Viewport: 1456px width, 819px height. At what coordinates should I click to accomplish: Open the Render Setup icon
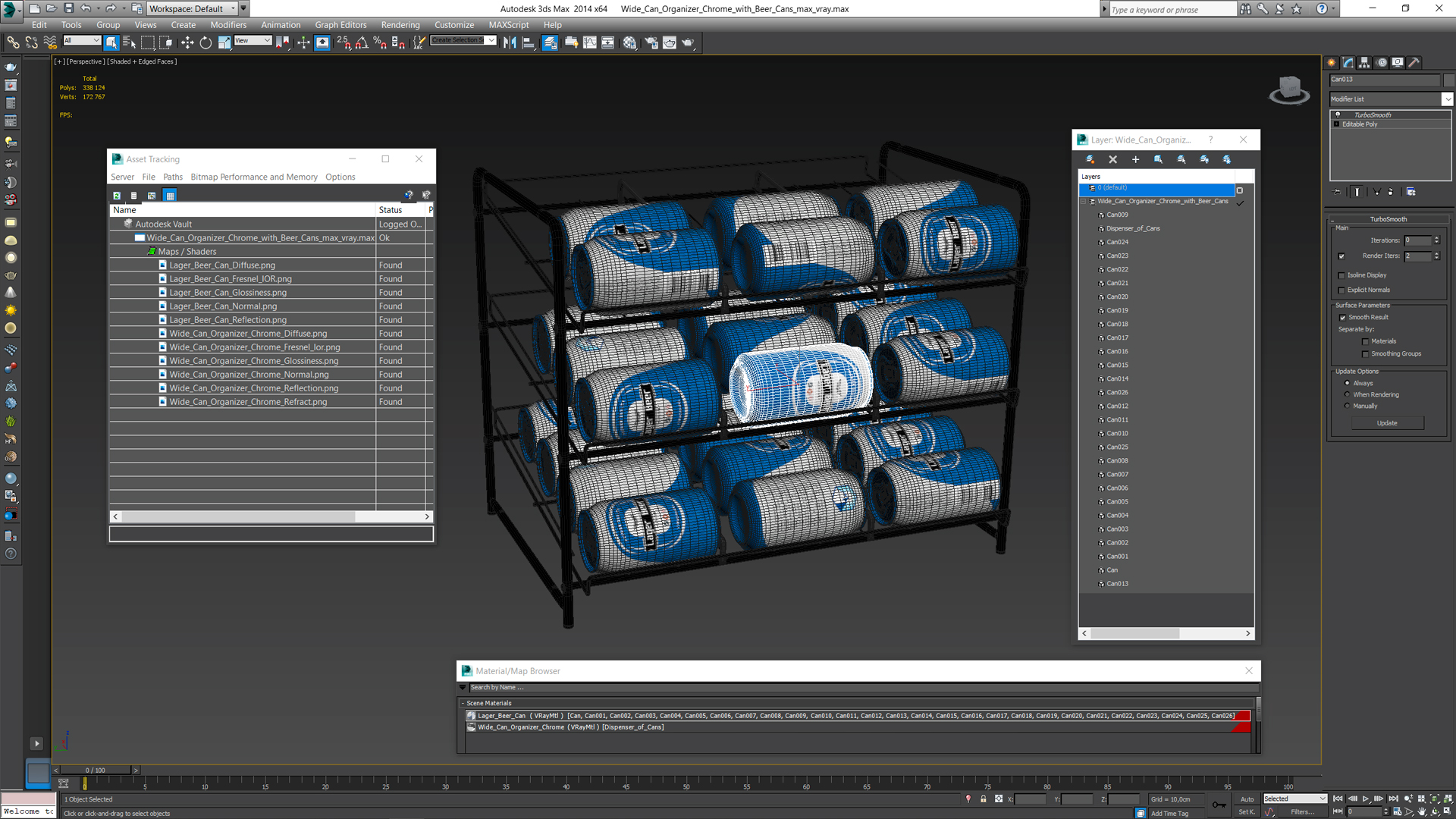click(651, 42)
